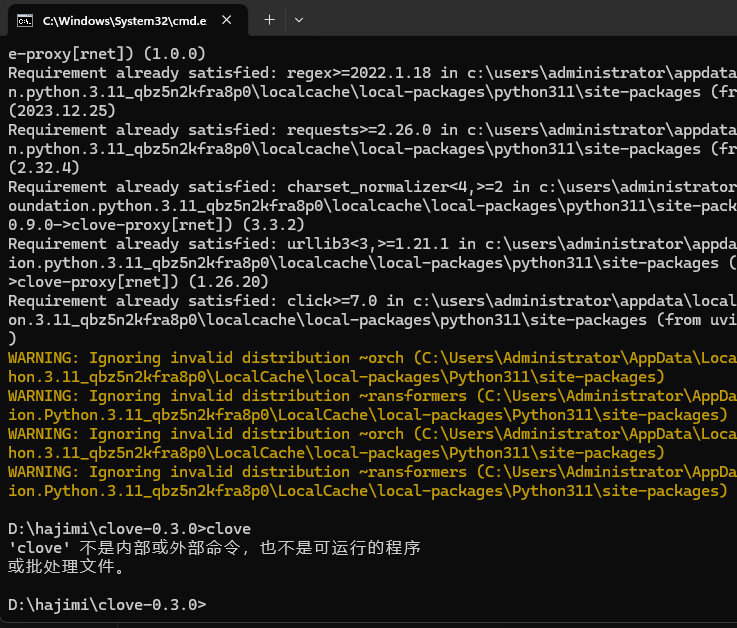Click the '或批处理文件。' output line

coord(67,567)
